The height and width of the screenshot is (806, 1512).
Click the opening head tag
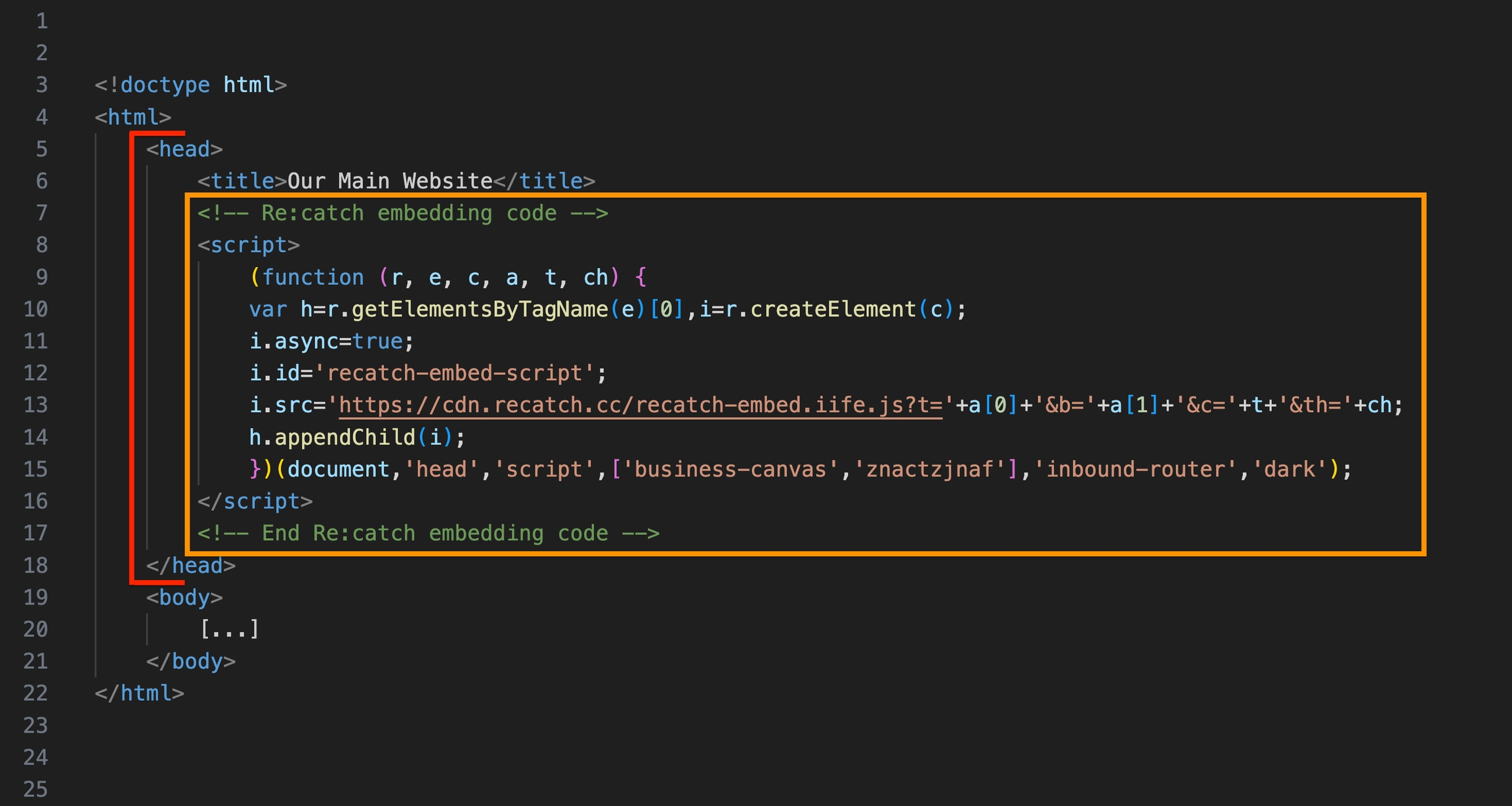click(x=184, y=149)
